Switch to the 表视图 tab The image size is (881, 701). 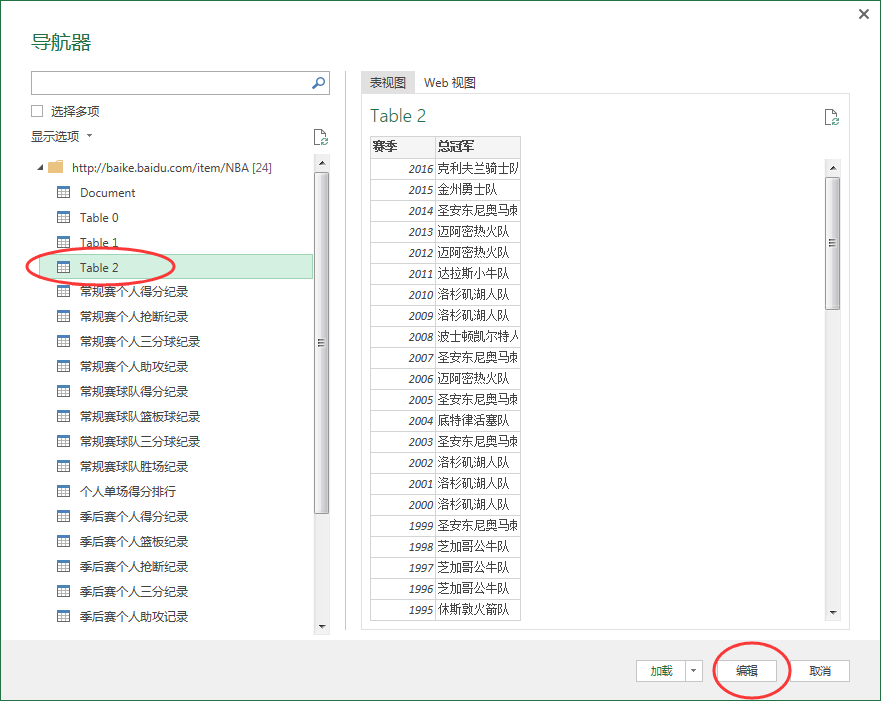388,83
